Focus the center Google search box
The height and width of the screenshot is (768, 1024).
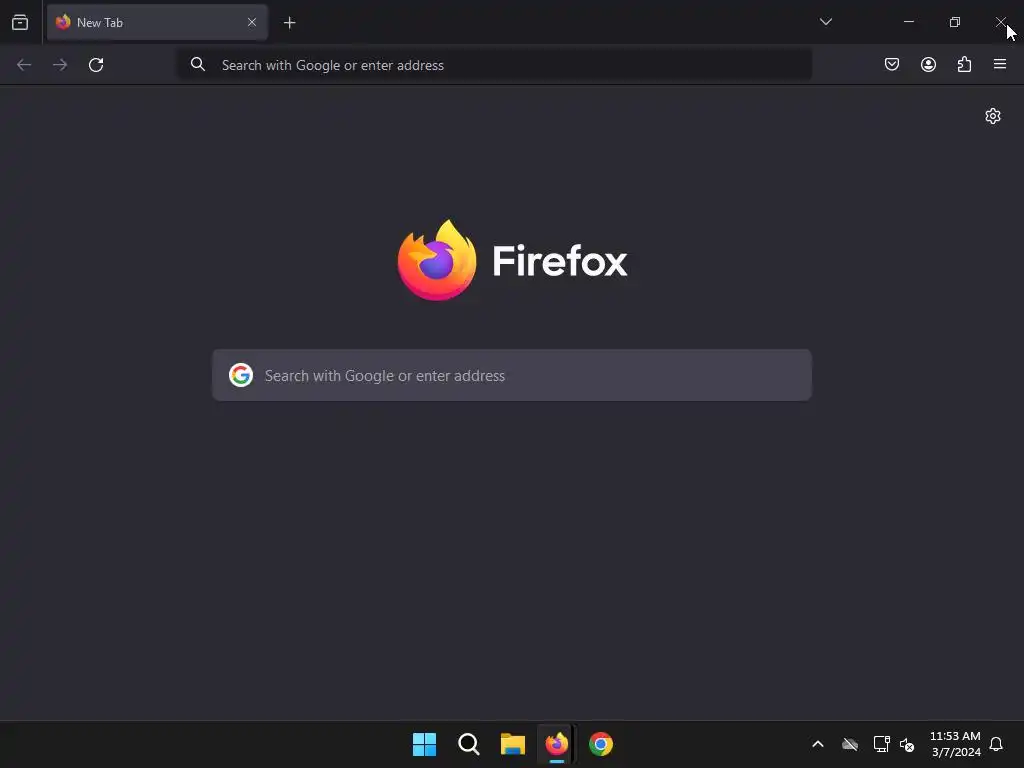point(512,375)
